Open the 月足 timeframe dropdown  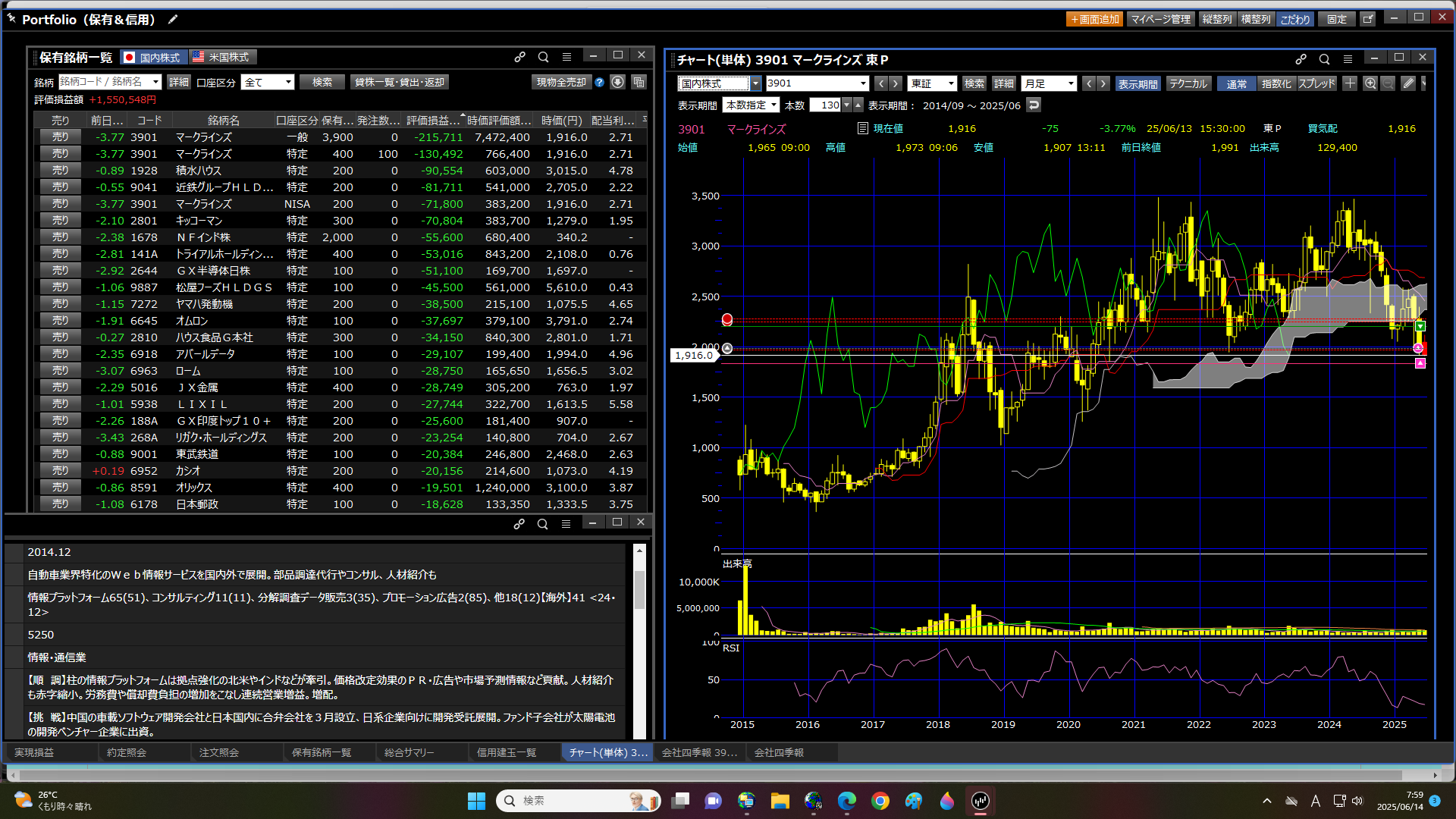pyautogui.click(x=1049, y=83)
